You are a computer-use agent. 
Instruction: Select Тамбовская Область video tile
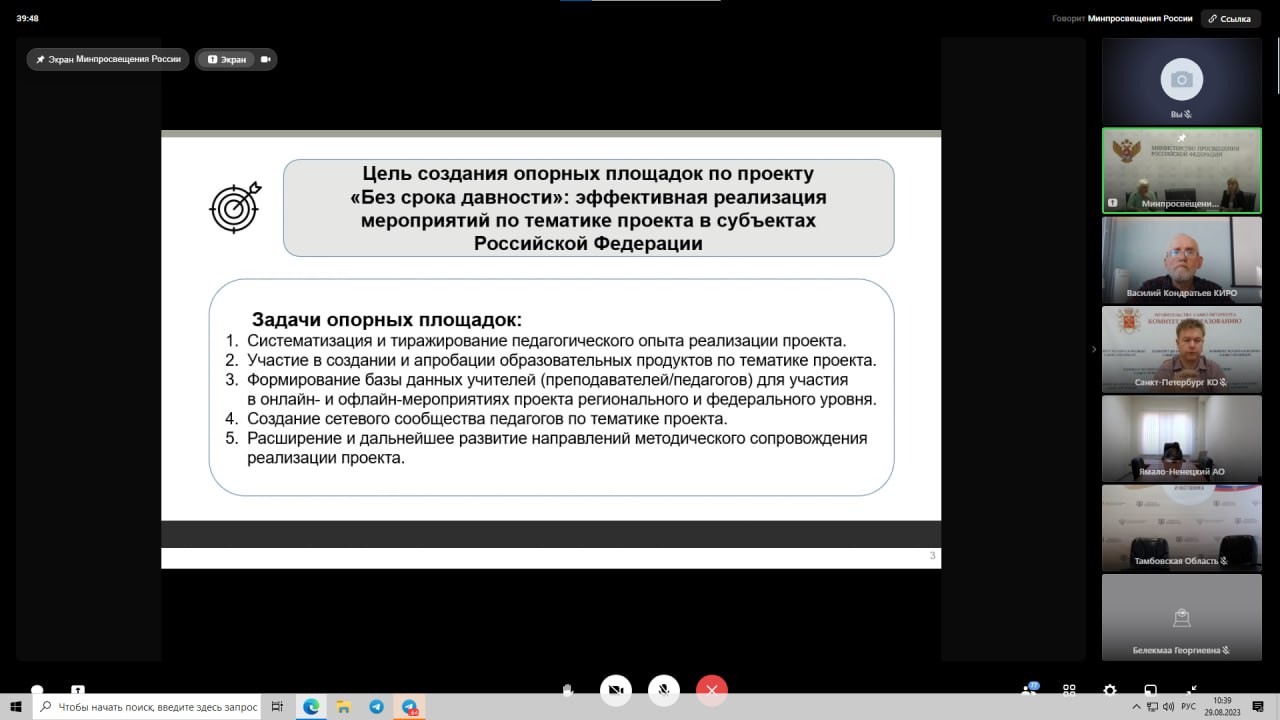pyautogui.click(x=1181, y=528)
